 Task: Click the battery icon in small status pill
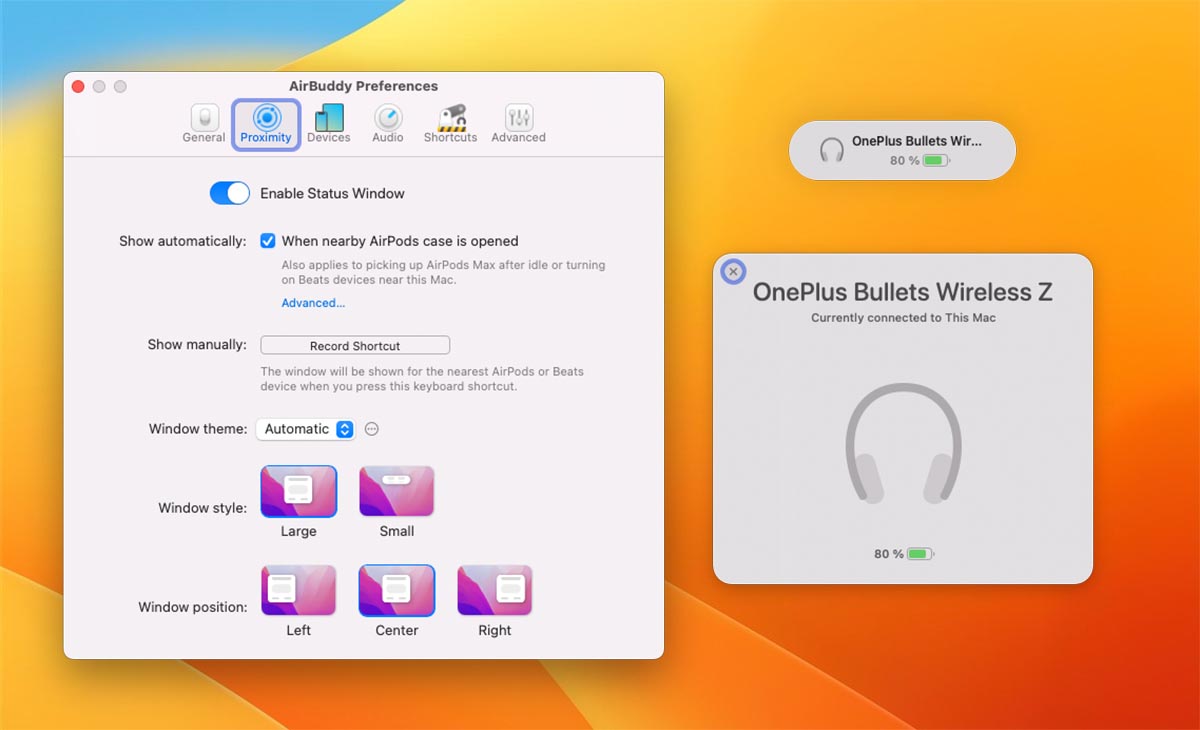pos(936,160)
